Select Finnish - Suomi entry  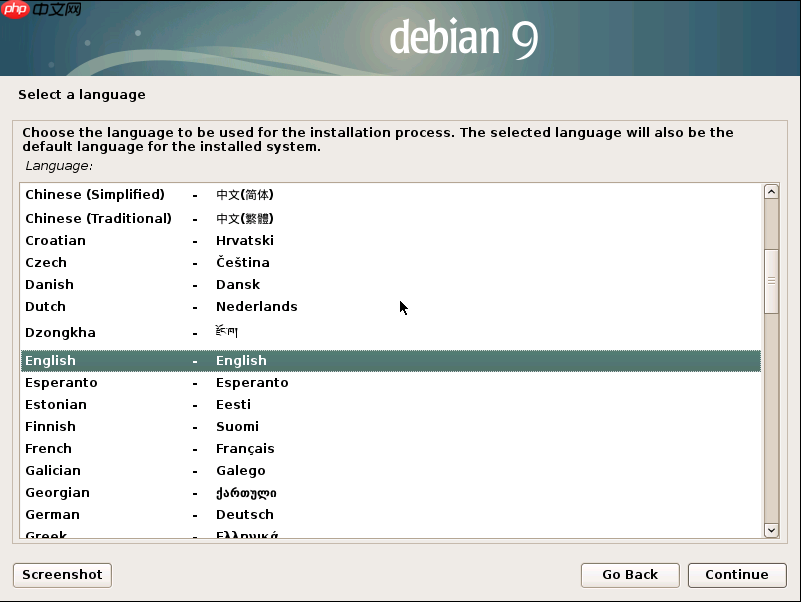point(120,426)
